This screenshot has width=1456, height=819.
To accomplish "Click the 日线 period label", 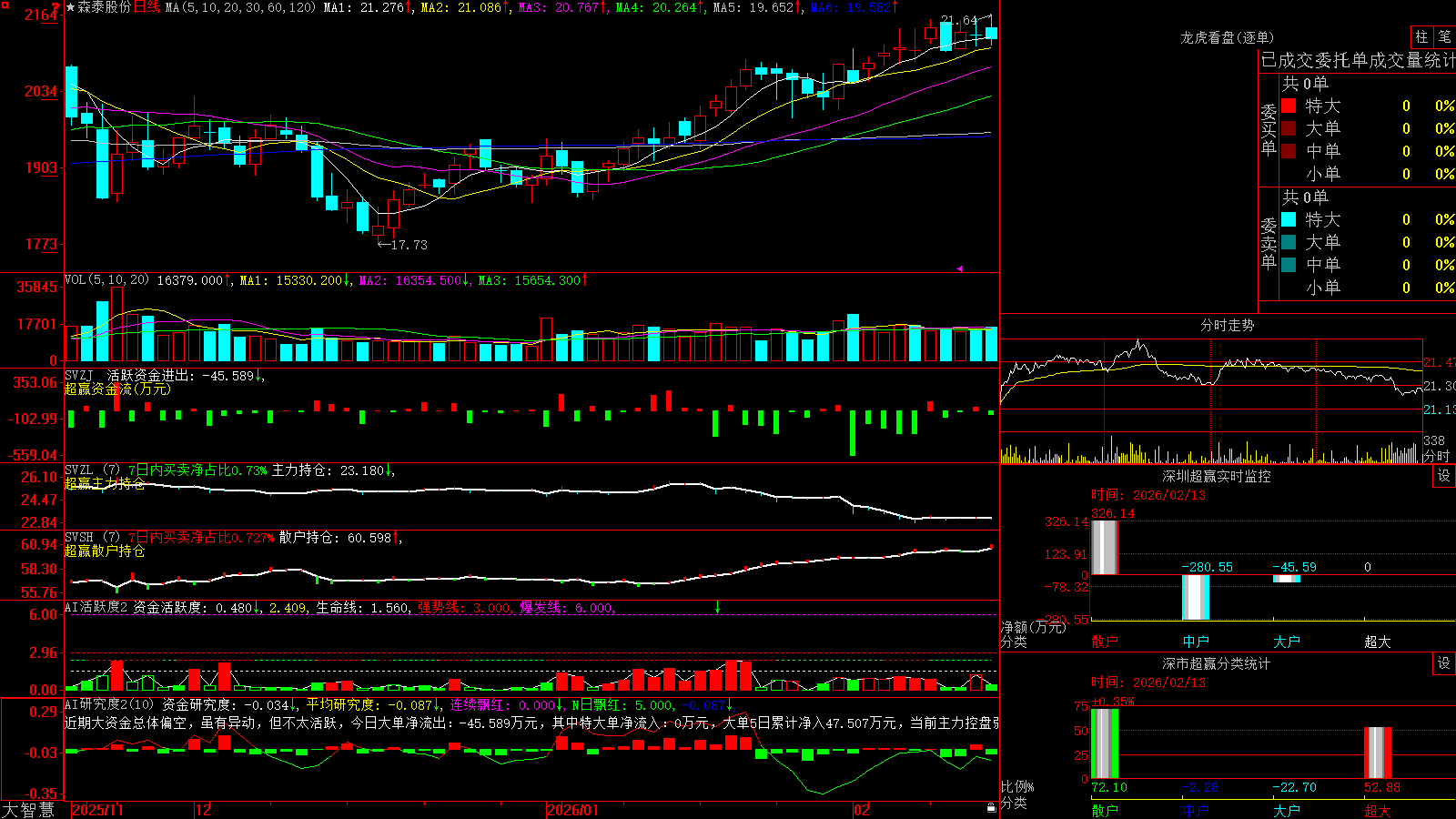I will pyautogui.click(x=147, y=7).
